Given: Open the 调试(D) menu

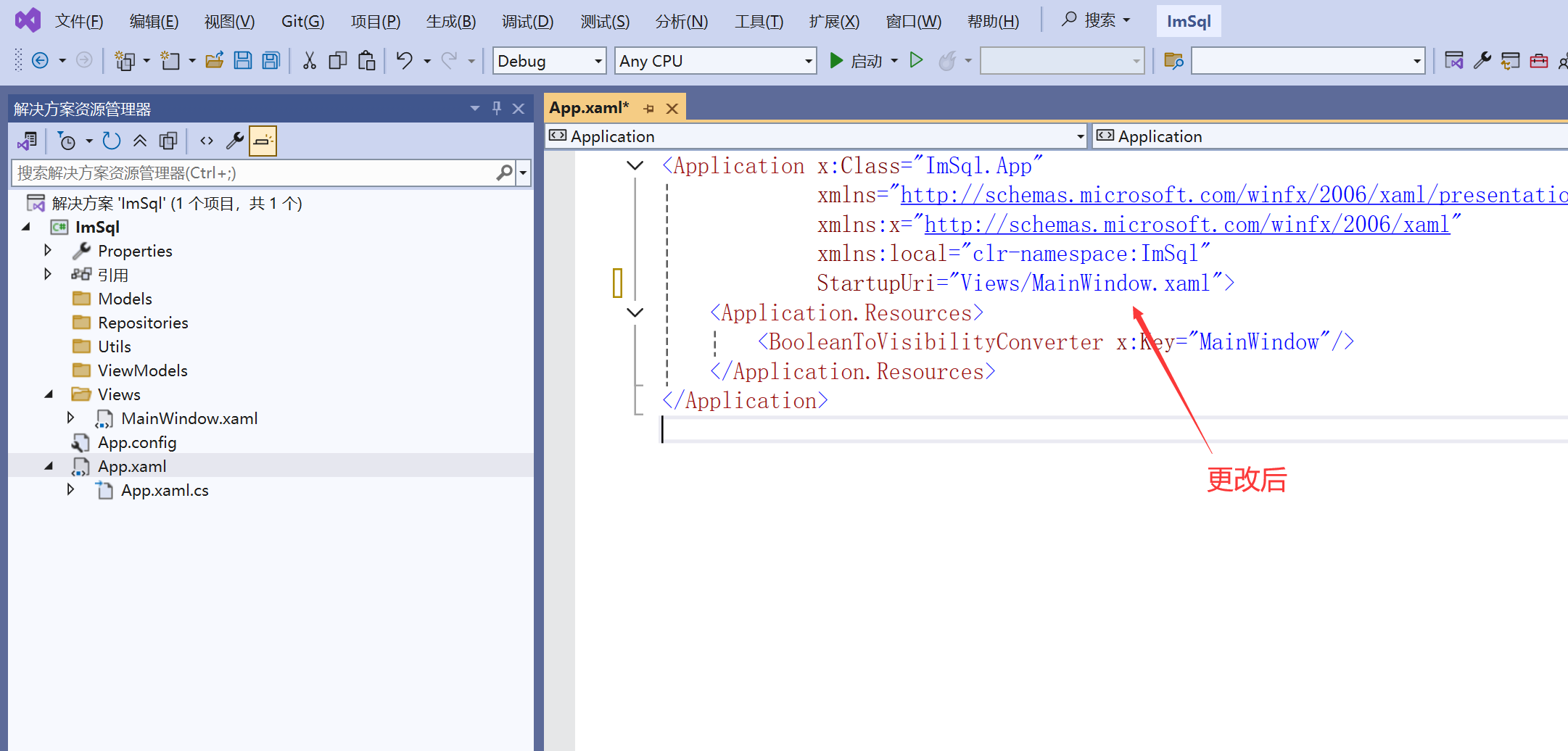Looking at the screenshot, I should point(527,21).
